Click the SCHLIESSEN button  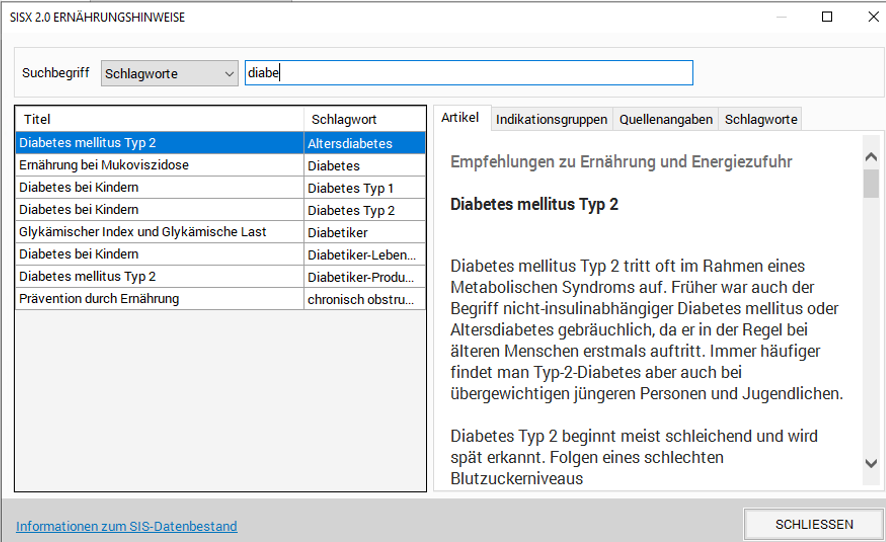tap(814, 524)
